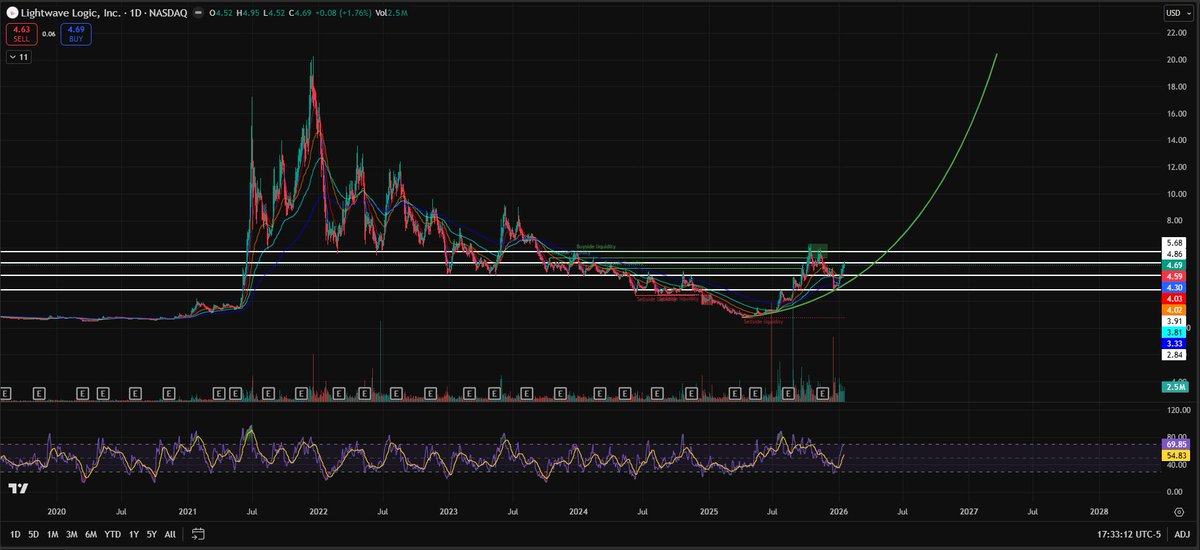
Task: Select the 1Y time range
Action: (133, 533)
